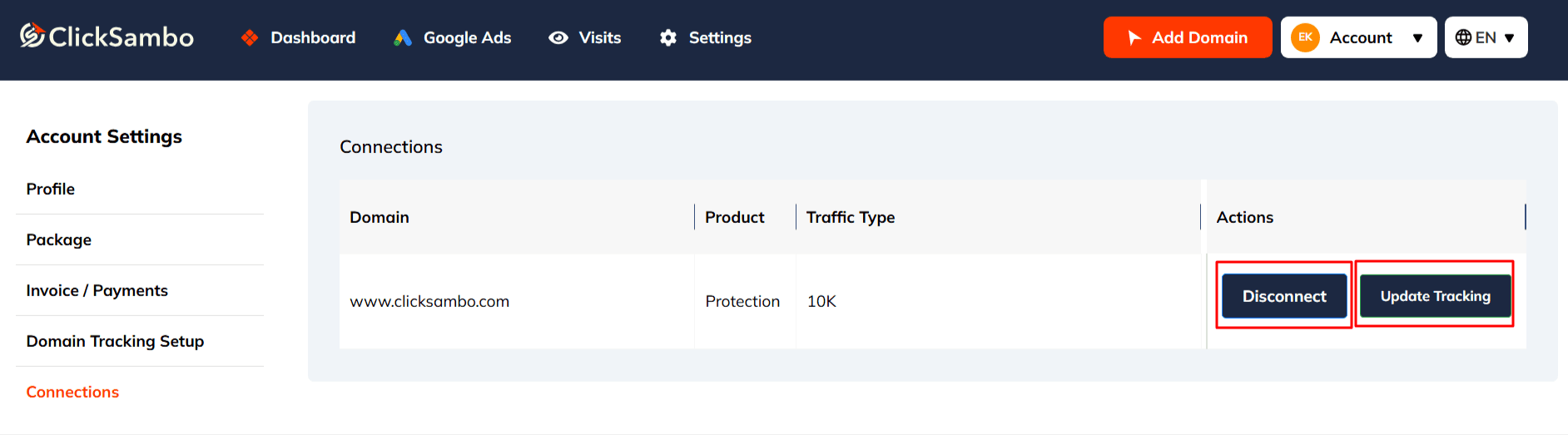Expand the Account dropdown arrow
The image size is (1568, 435).
pyautogui.click(x=1417, y=38)
